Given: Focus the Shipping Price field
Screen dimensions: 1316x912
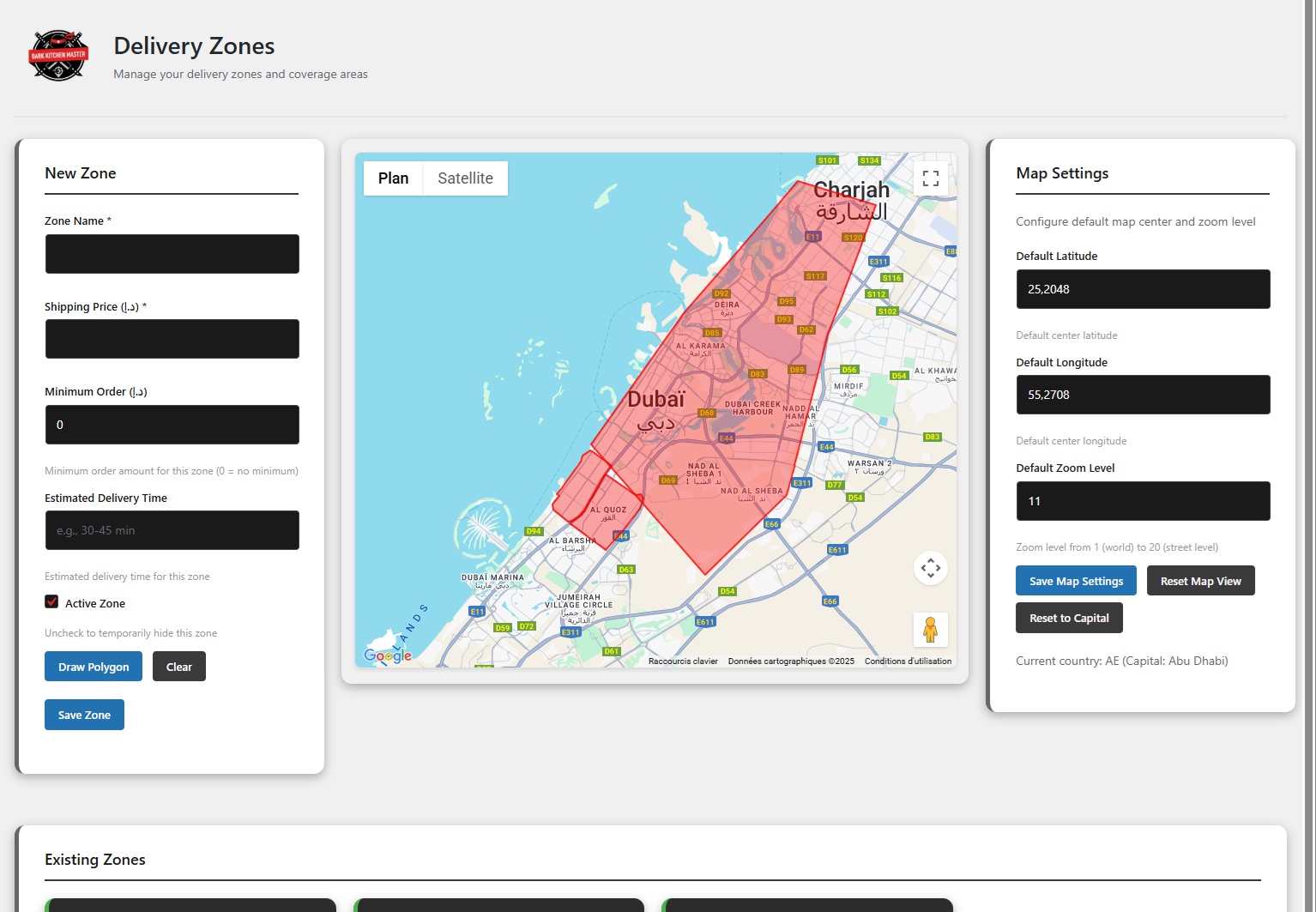Looking at the screenshot, I should click(x=172, y=339).
